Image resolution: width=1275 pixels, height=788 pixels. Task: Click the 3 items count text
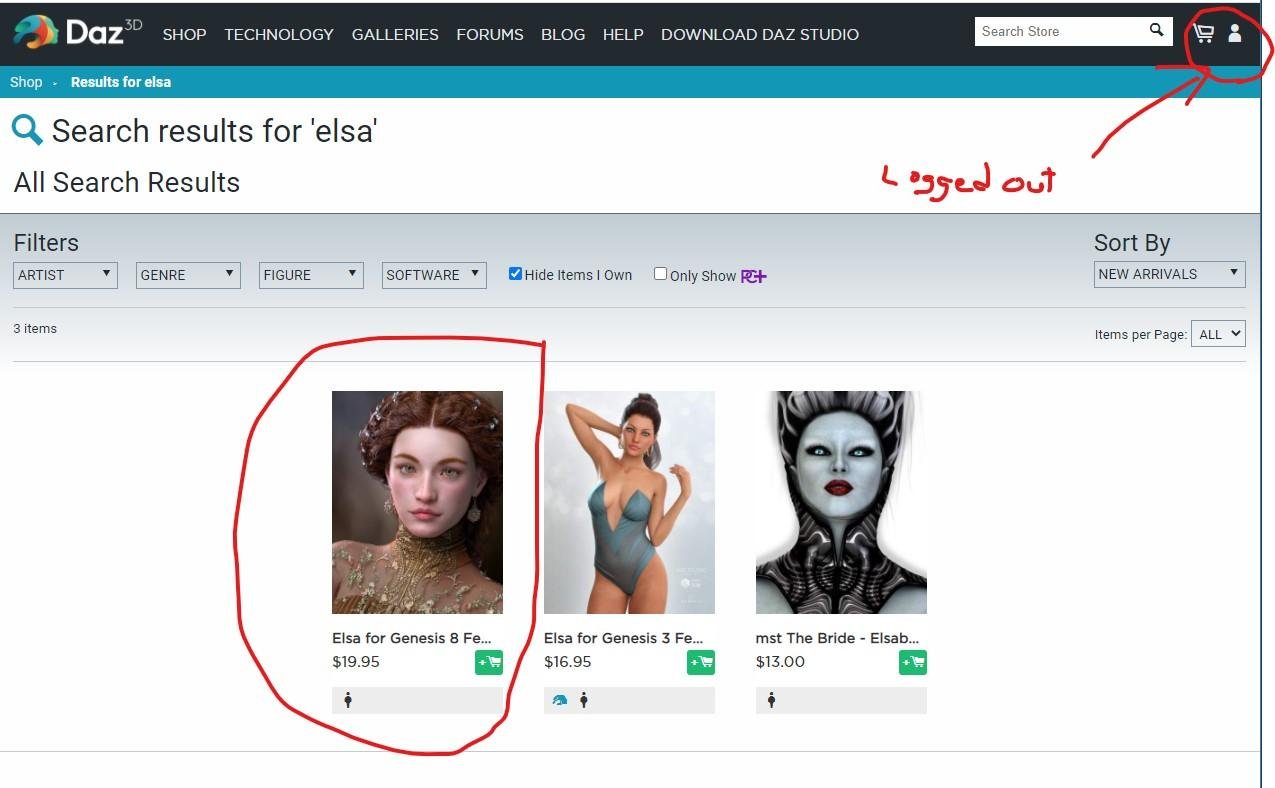(35, 329)
